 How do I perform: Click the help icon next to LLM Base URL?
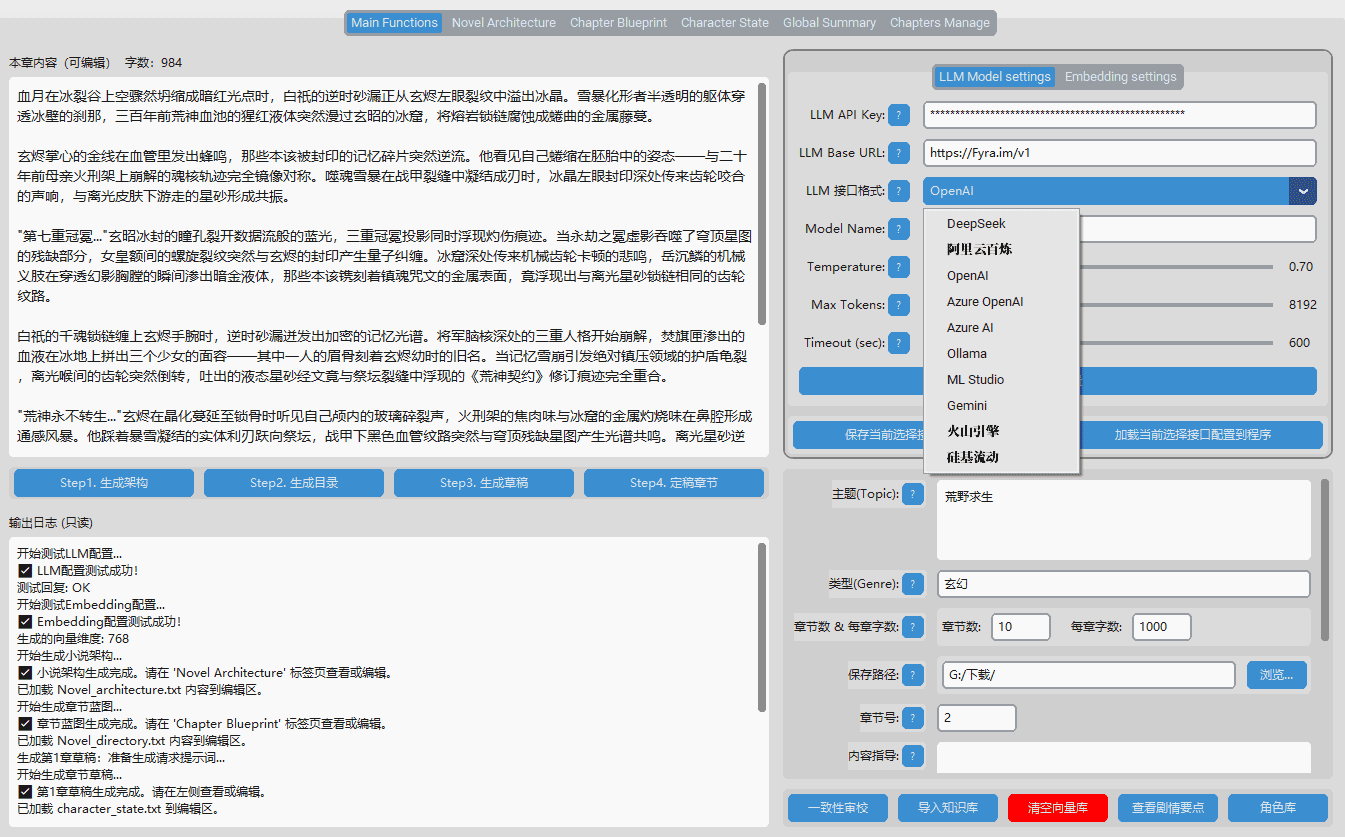[899, 153]
